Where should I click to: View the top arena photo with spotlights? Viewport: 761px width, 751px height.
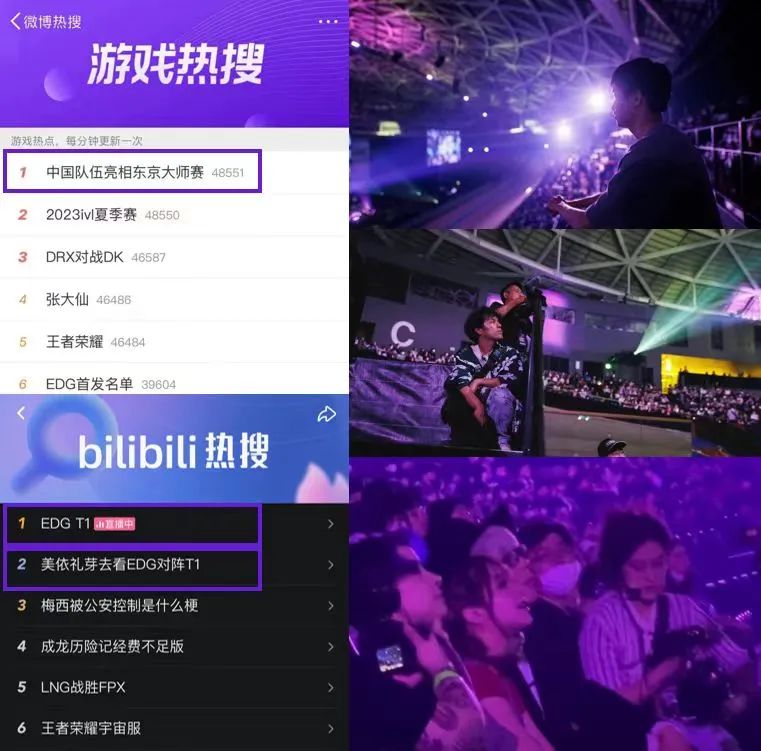click(x=555, y=114)
